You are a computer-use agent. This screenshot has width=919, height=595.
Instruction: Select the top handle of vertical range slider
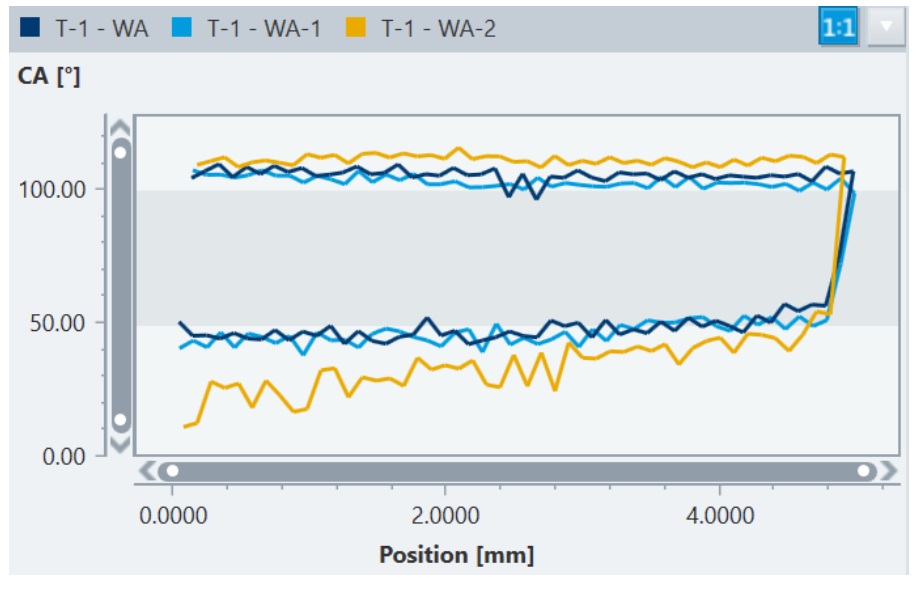[x=121, y=152]
